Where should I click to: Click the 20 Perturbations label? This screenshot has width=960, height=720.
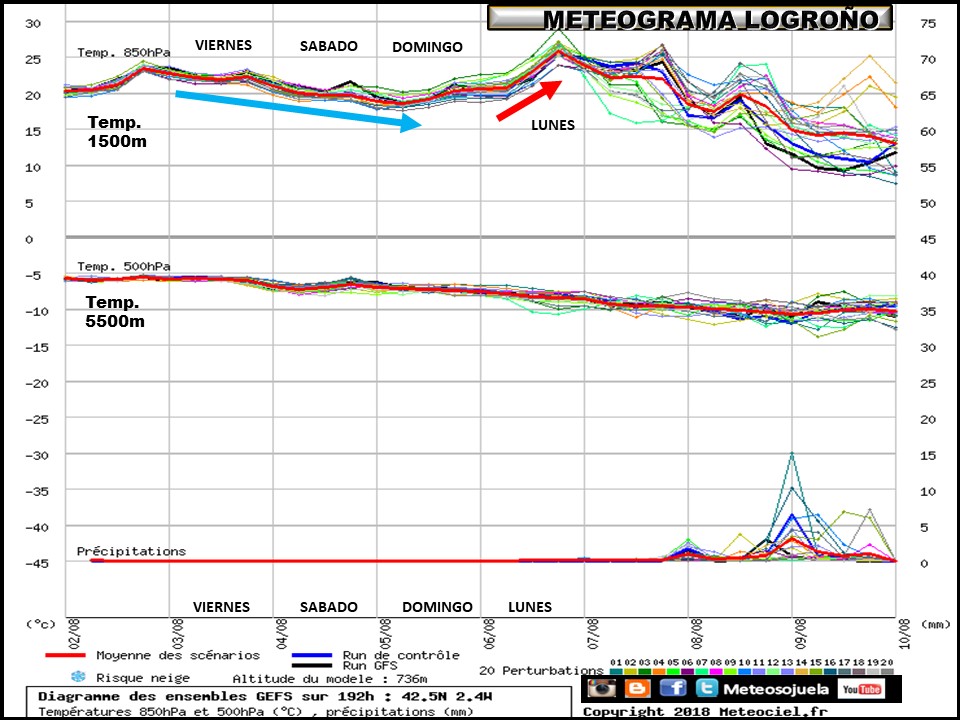(541, 670)
